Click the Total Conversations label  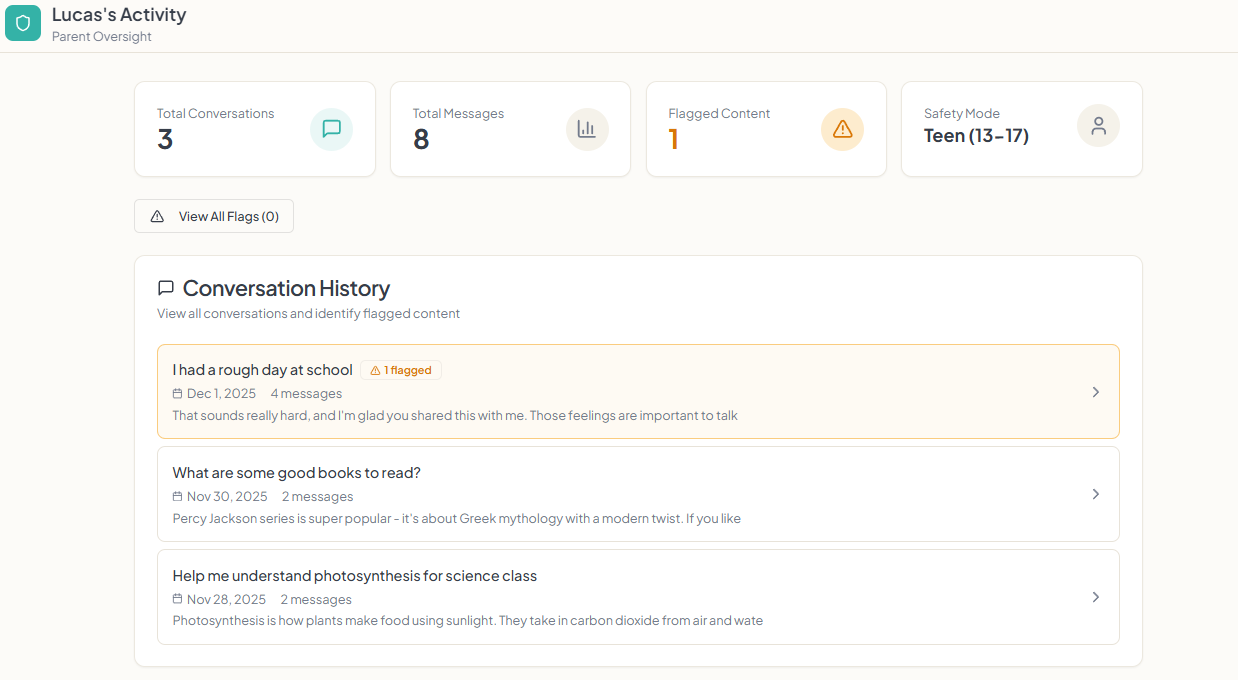tap(215, 114)
